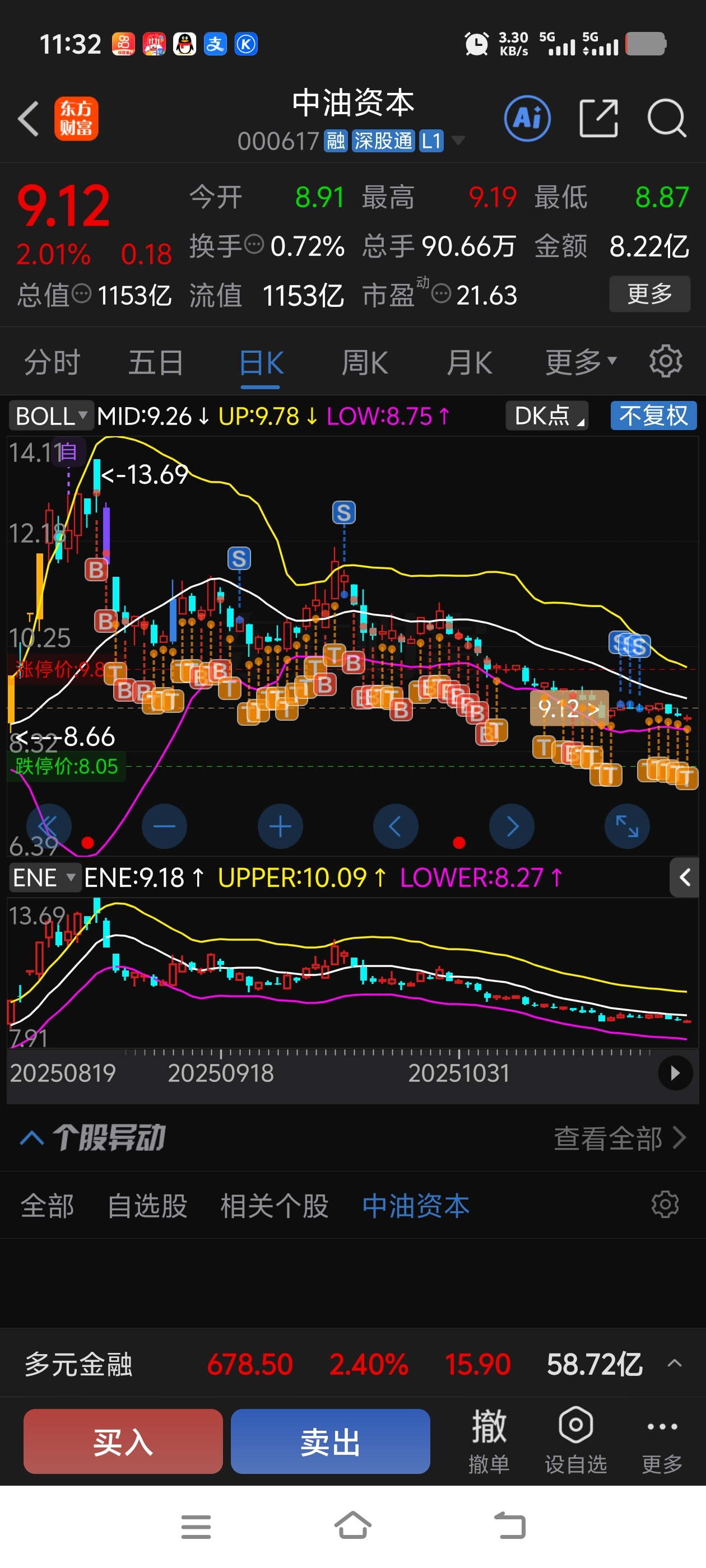Switch to 分时 tab
Screen dimensions: 706x1568
click(52, 362)
